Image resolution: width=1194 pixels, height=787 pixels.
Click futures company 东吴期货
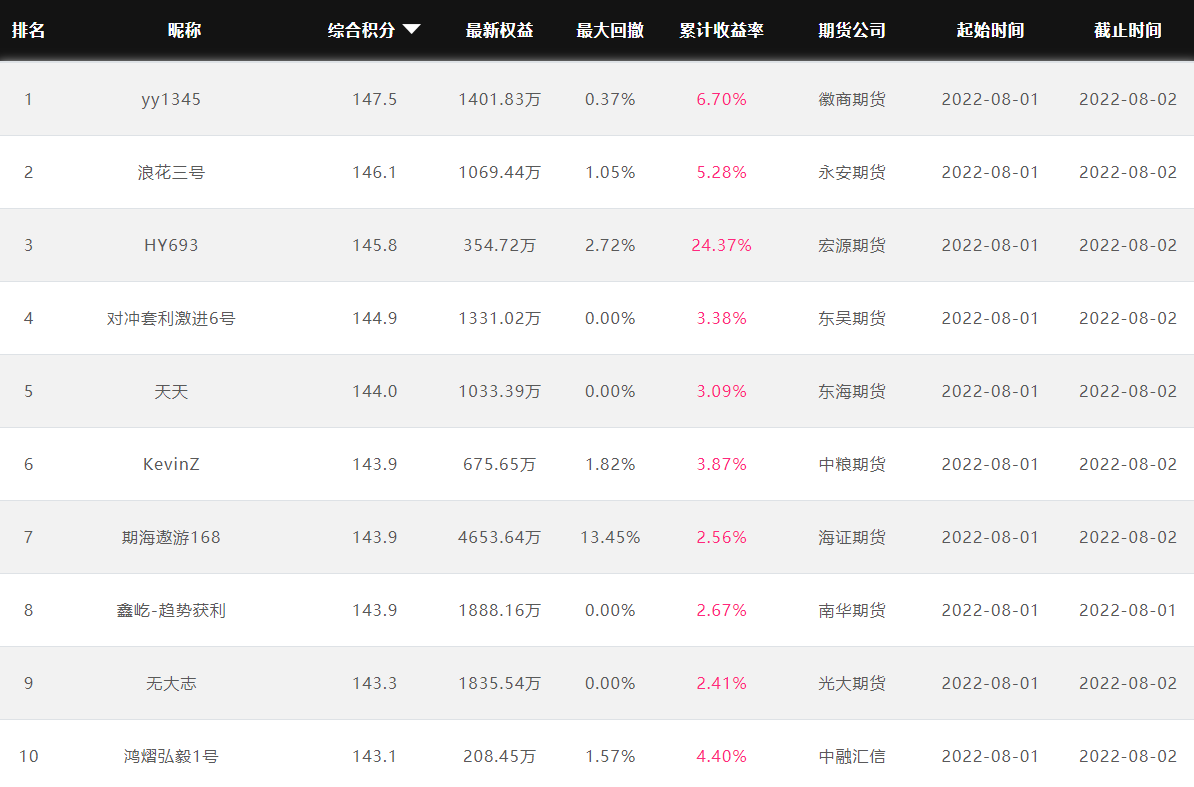[852, 318]
